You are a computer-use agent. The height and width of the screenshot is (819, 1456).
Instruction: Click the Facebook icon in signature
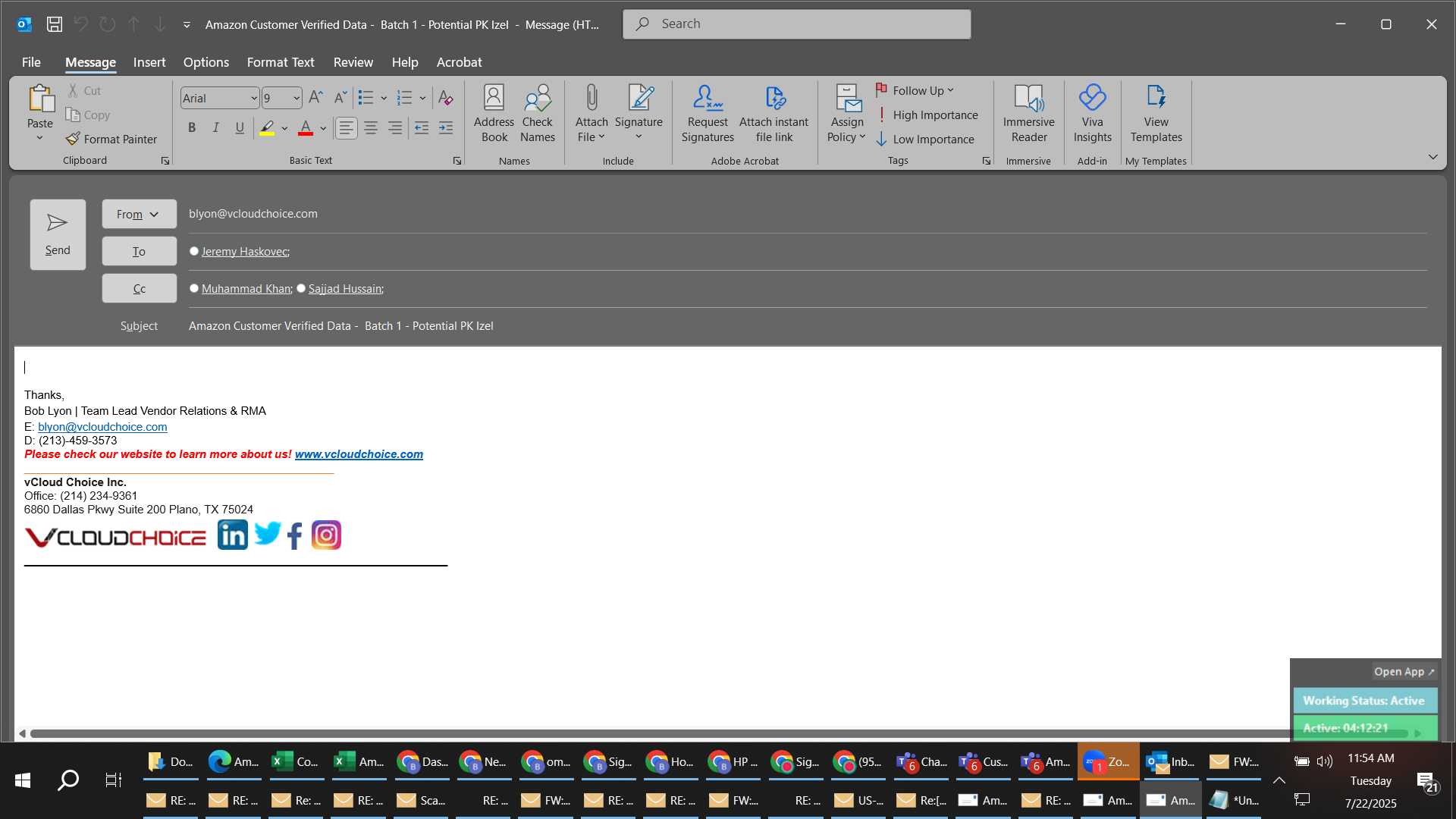pos(296,535)
